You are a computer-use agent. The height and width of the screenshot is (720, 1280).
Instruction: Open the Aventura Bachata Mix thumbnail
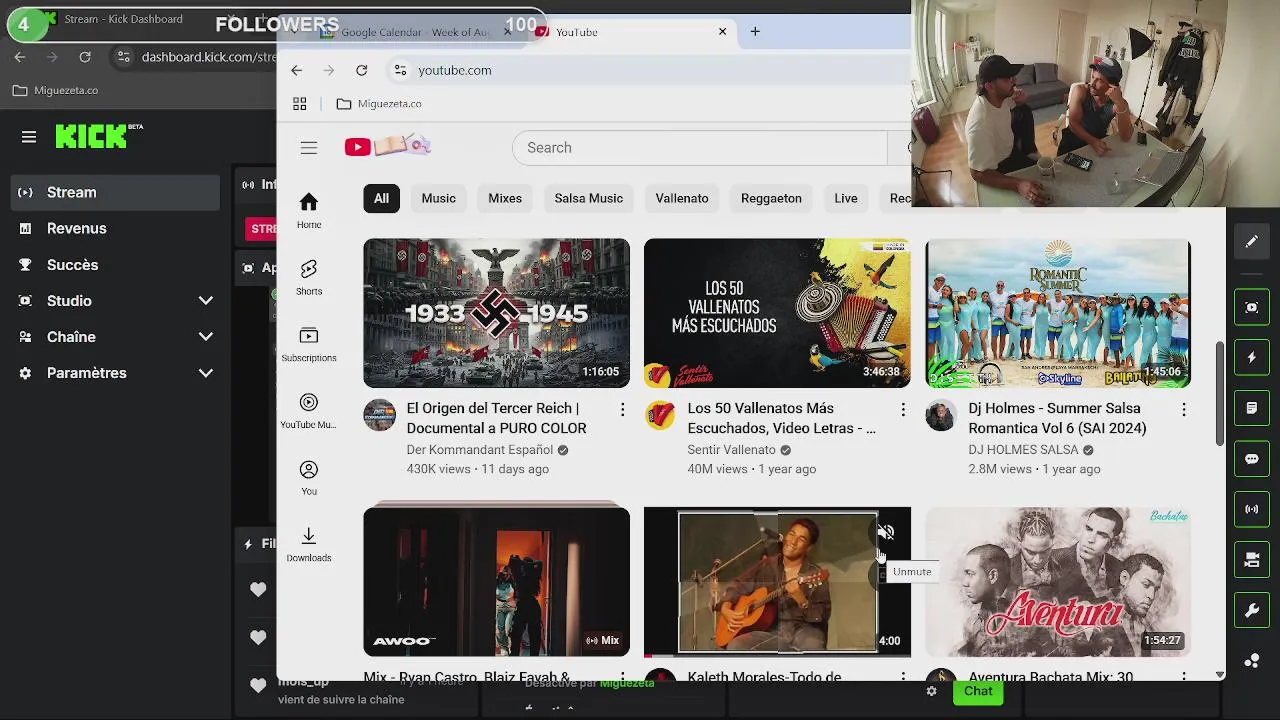(x=1058, y=582)
